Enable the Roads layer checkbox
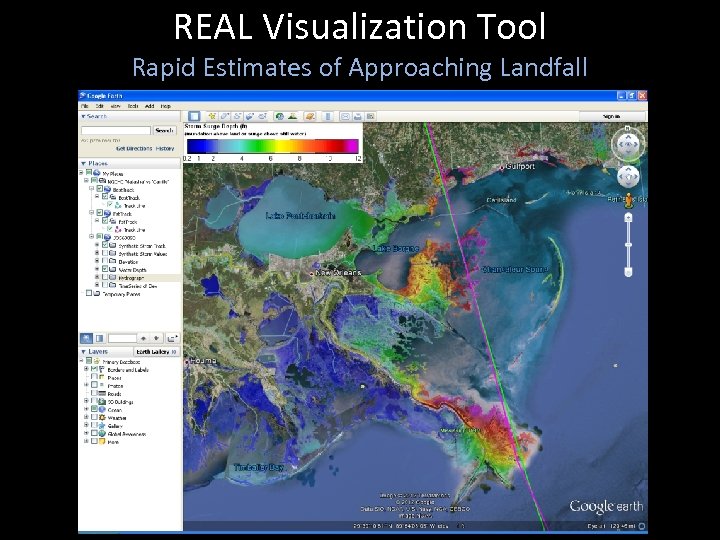Viewport: 720px width, 540px height. 94,394
